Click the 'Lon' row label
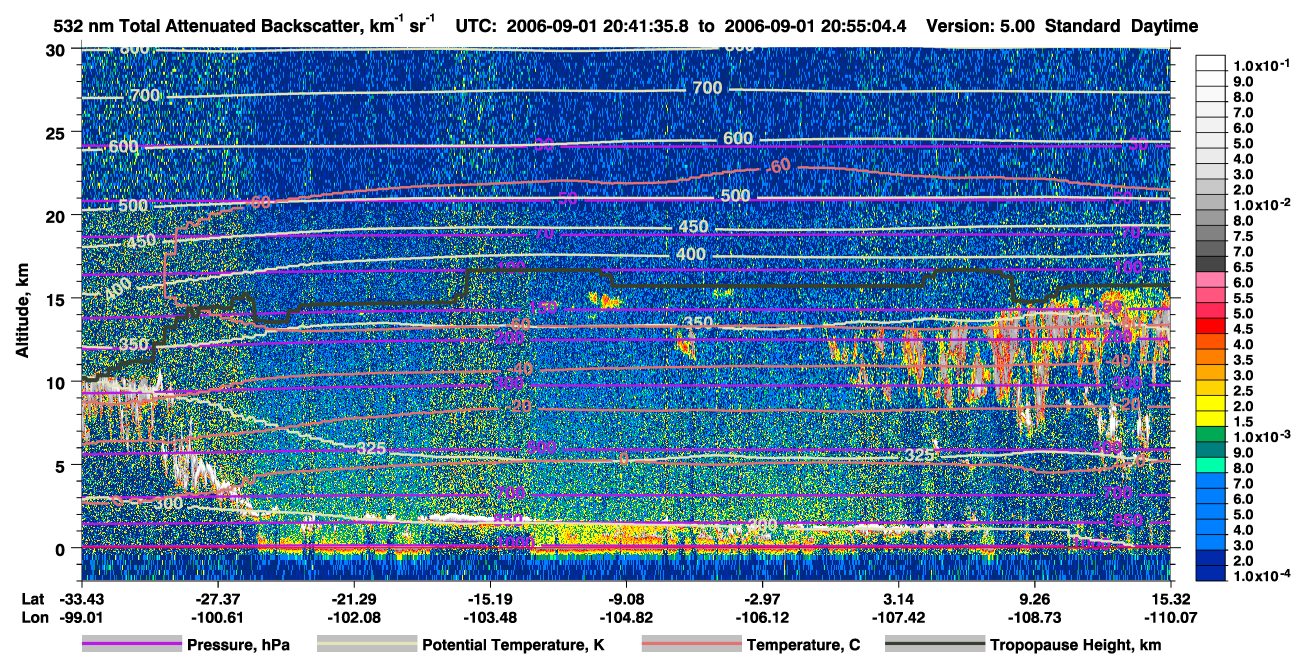1300x667 pixels. click(33, 617)
